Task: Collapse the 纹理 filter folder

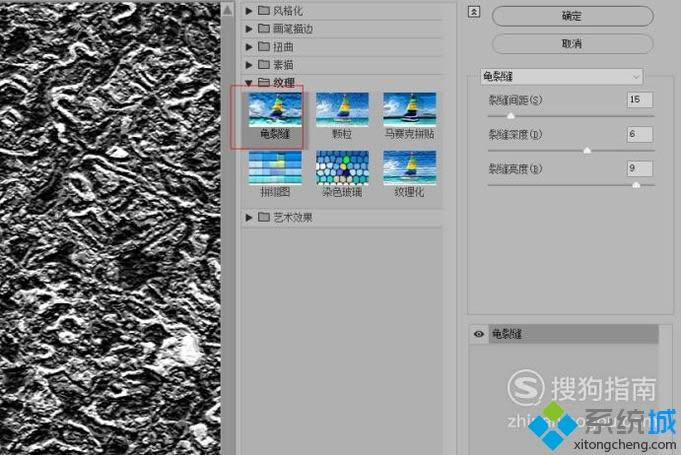Action: pyautogui.click(x=249, y=82)
